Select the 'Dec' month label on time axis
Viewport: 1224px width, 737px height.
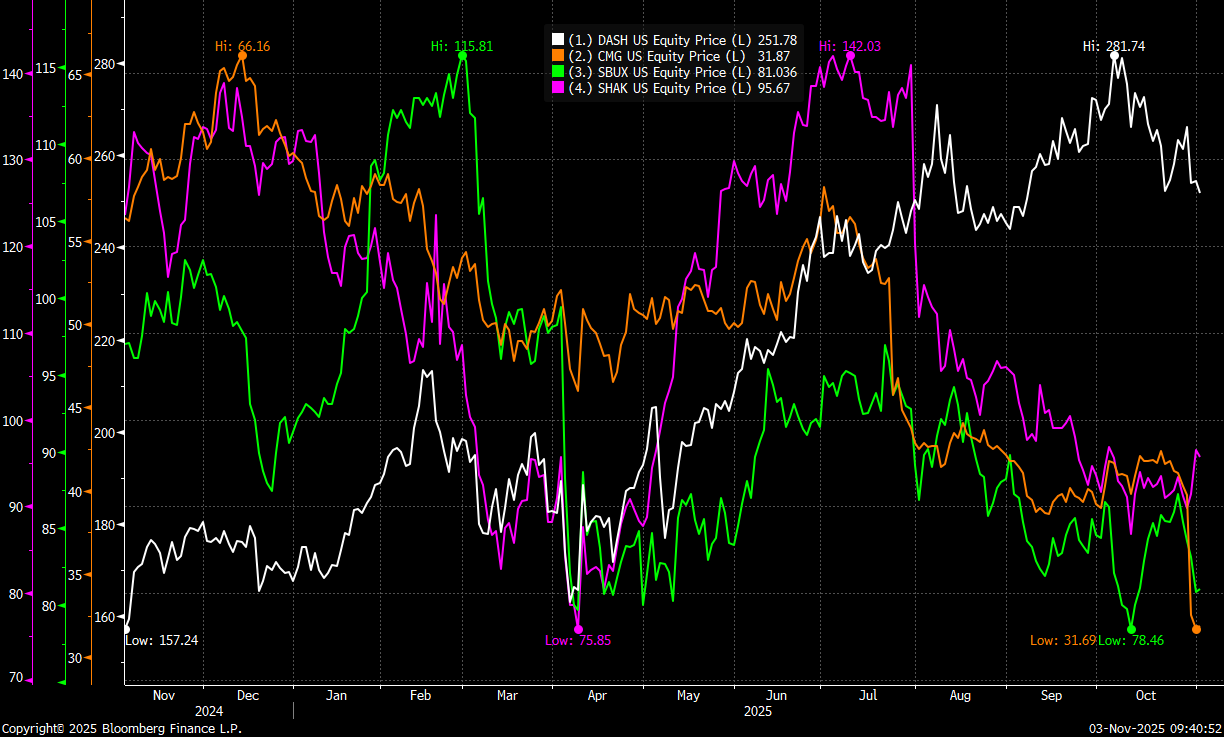tap(247, 695)
